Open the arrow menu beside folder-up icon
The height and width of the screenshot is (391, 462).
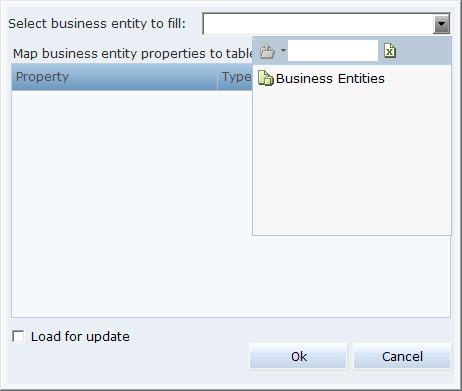[283, 51]
